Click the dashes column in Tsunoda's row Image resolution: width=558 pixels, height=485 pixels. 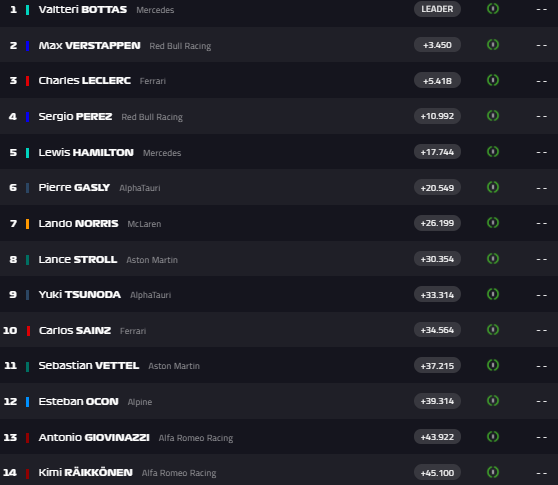click(x=542, y=295)
